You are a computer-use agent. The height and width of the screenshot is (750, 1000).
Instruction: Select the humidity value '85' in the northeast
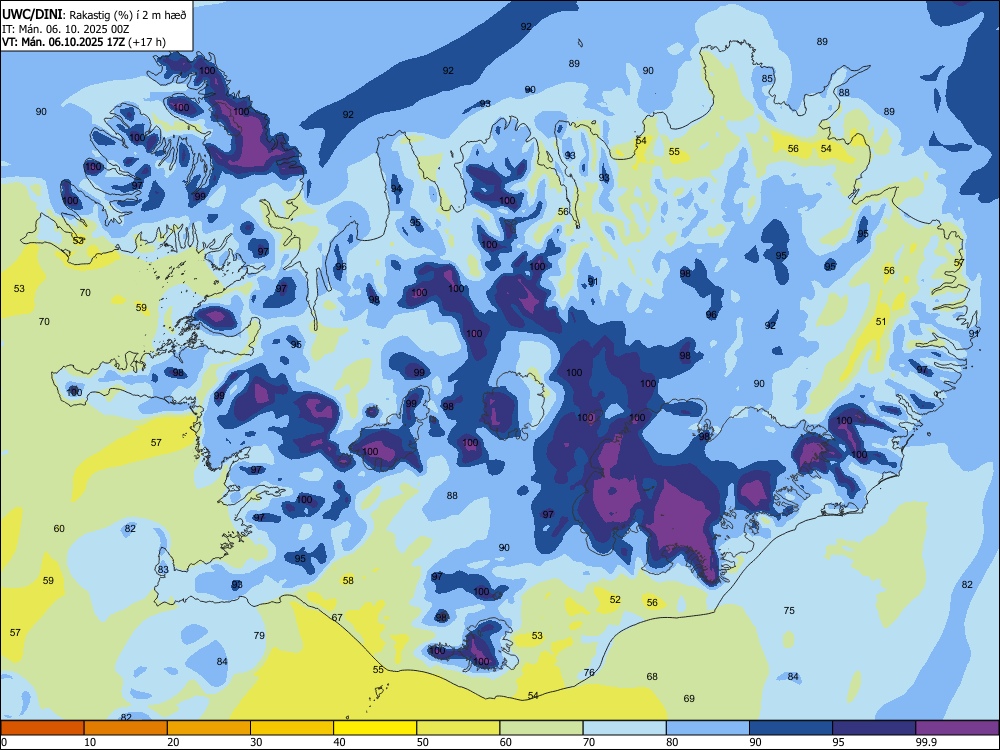[767, 78]
